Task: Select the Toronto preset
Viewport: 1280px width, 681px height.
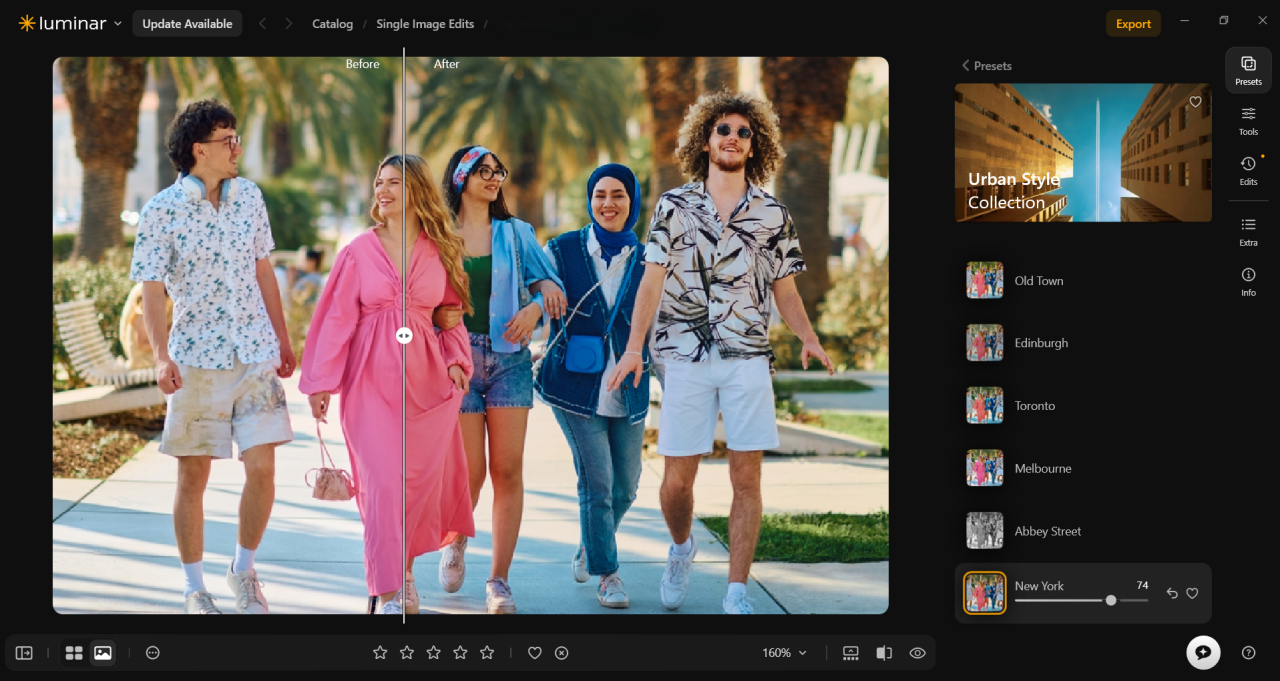Action: pos(1083,406)
